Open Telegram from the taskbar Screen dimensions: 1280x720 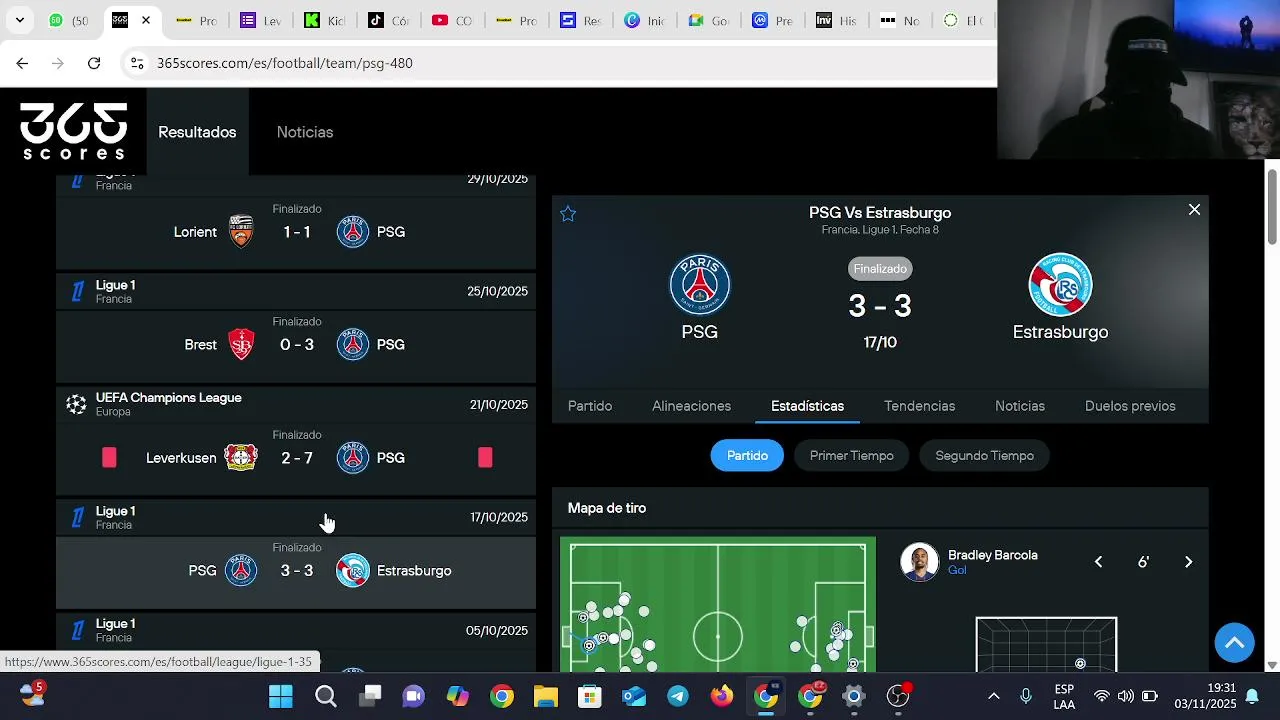678,696
